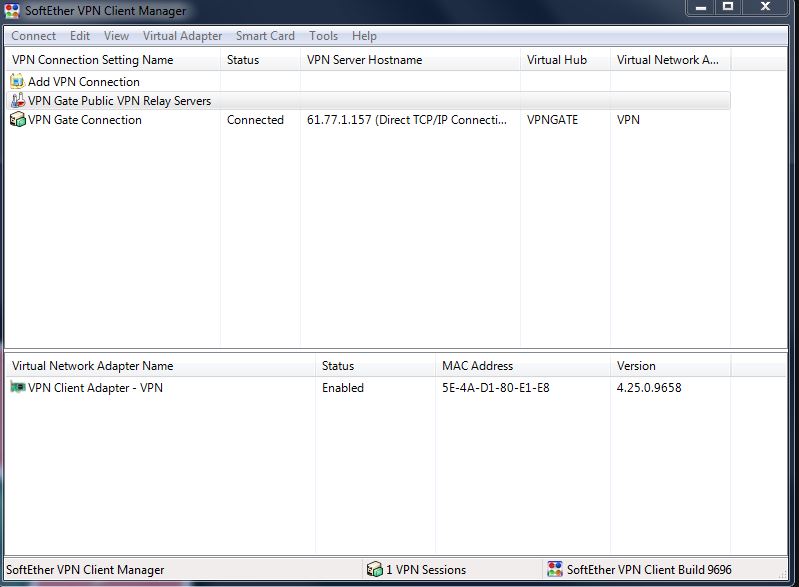The image size is (799, 587).
Task: Sort by adapter Status column header
Action: 376,366
